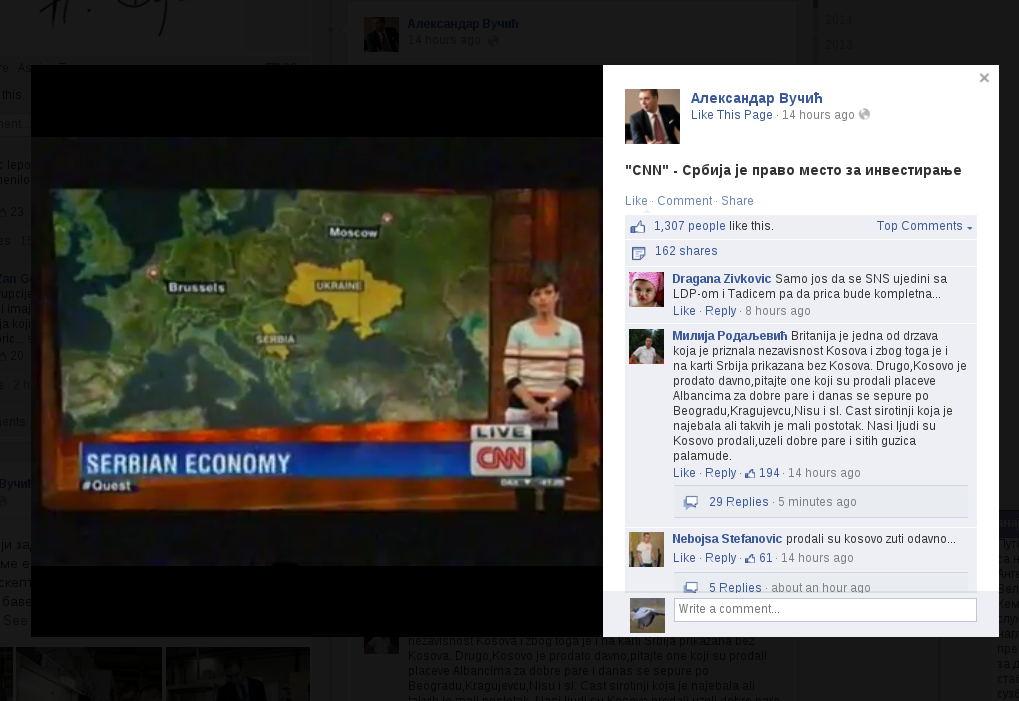The height and width of the screenshot is (701, 1019).
Task: Open Nebojsa Stefanovic's profile name link
Action: pyautogui.click(x=727, y=539)
